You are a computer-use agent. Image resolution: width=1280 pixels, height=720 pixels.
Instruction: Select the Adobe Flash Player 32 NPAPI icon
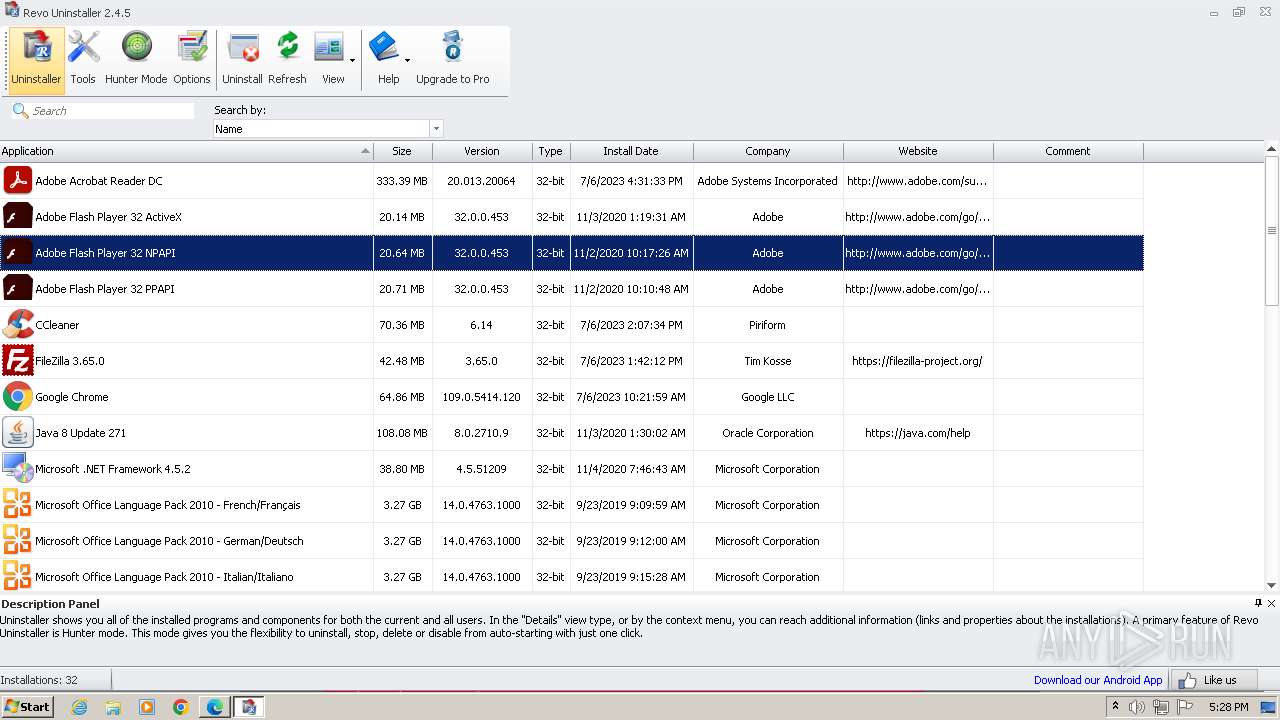tap(18, 253)
